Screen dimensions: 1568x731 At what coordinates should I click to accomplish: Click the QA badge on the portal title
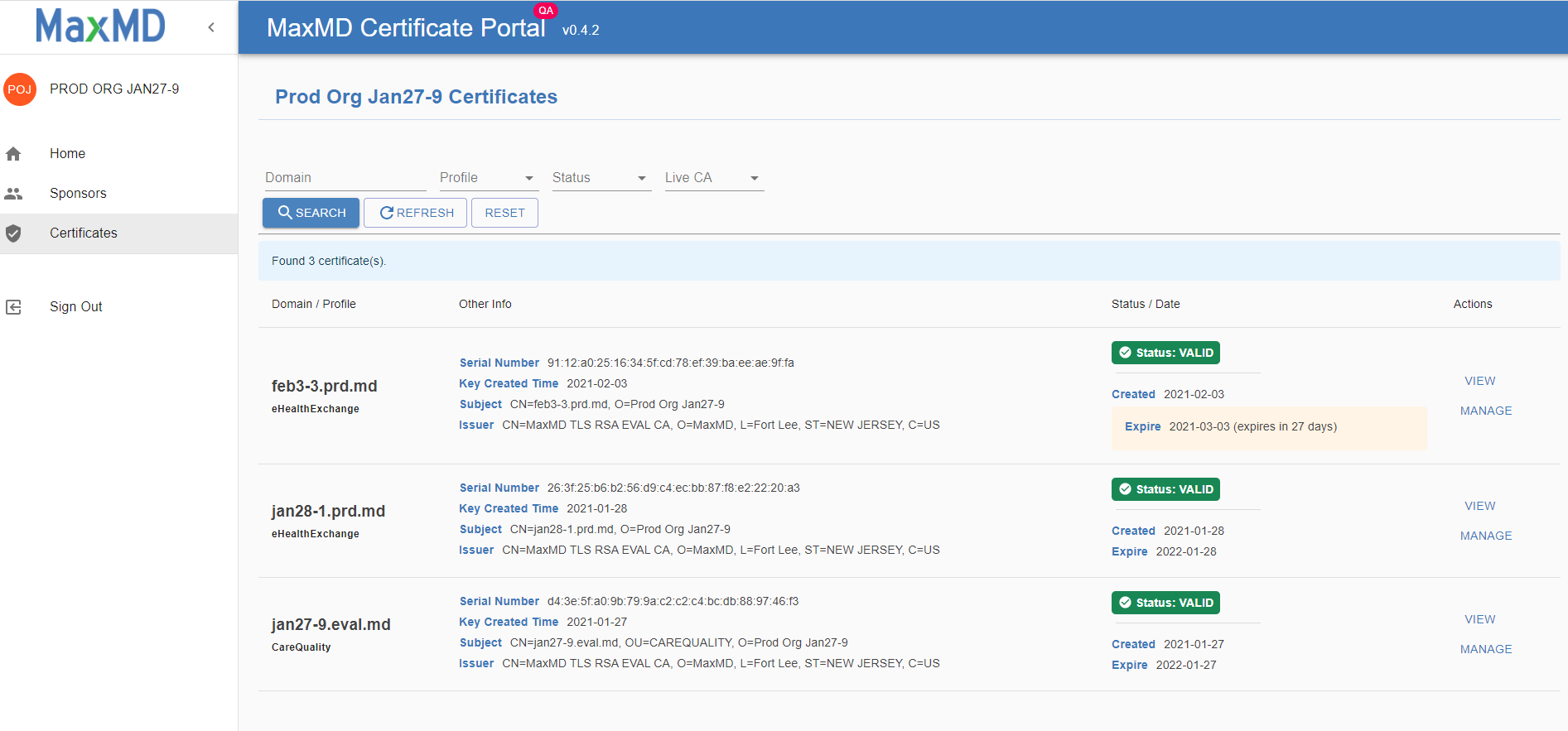coord(546,11)
